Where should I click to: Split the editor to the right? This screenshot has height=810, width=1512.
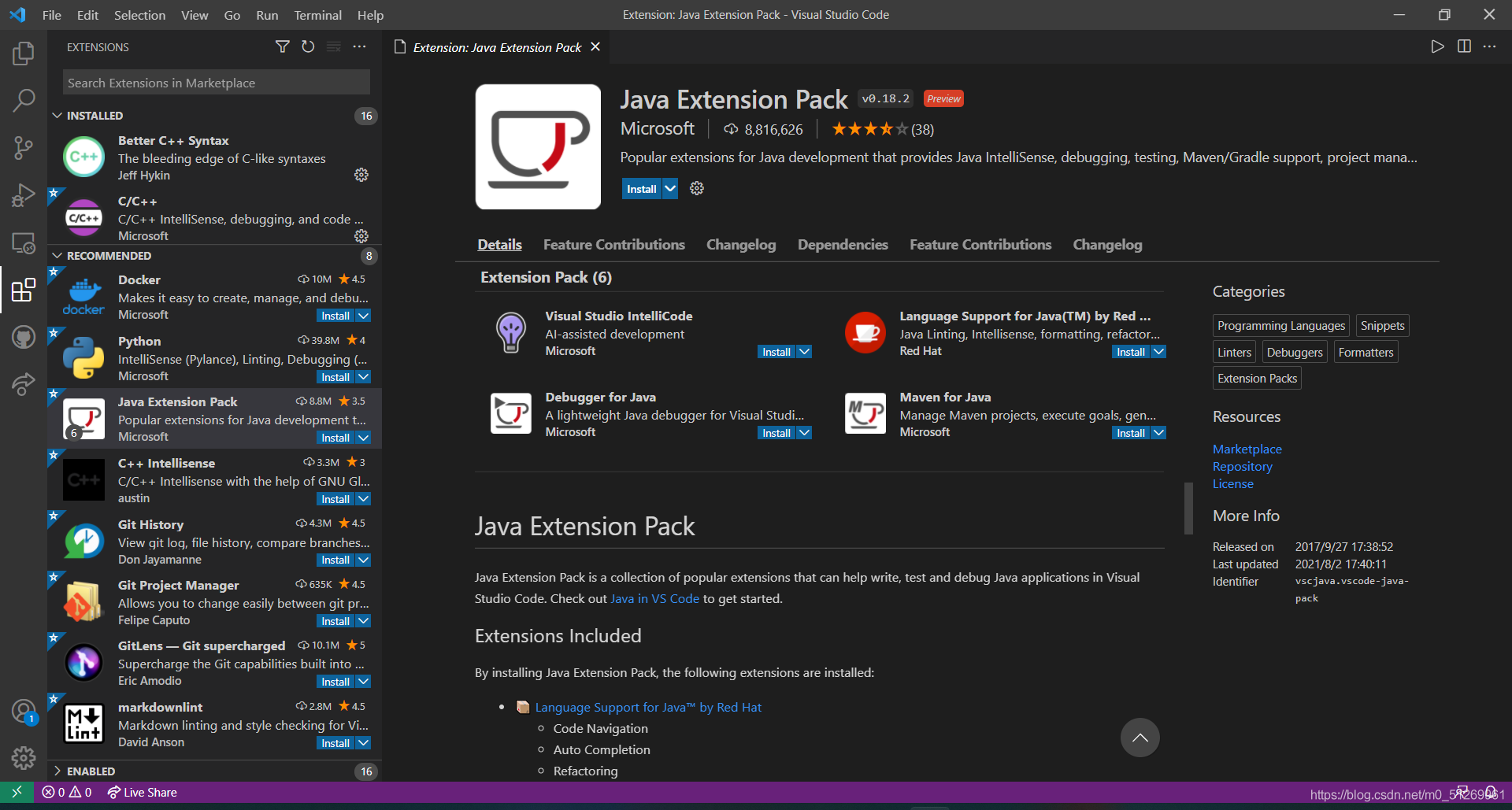point(1464,46)
